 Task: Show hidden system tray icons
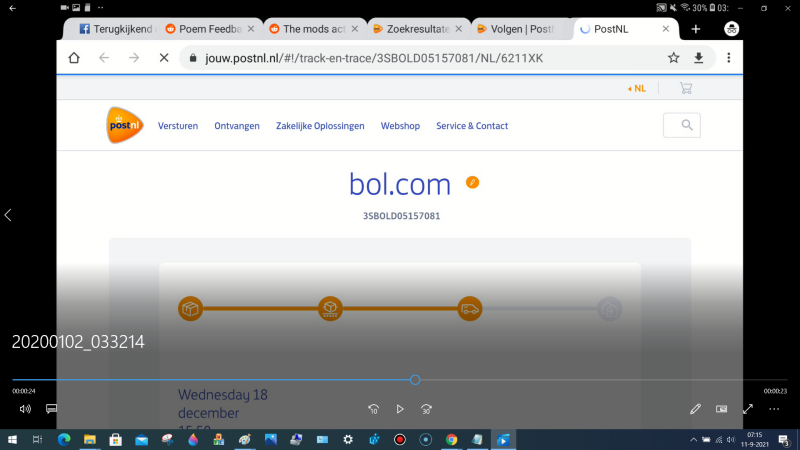click(693, 439)
